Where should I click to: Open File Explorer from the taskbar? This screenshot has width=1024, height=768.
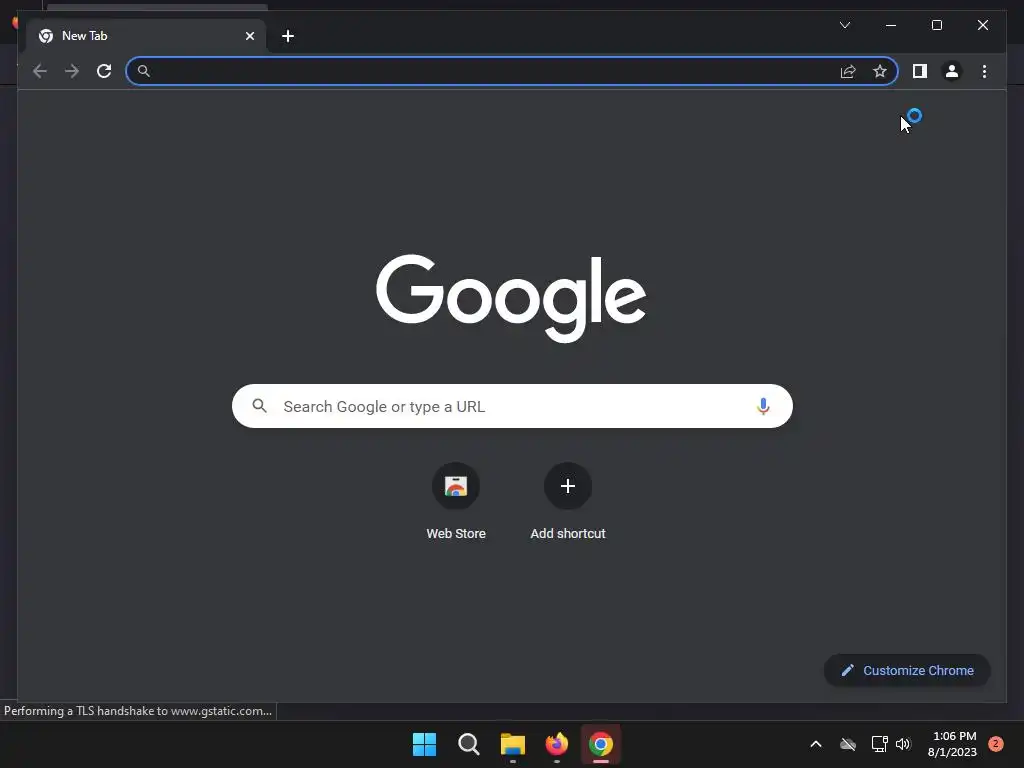513,744
